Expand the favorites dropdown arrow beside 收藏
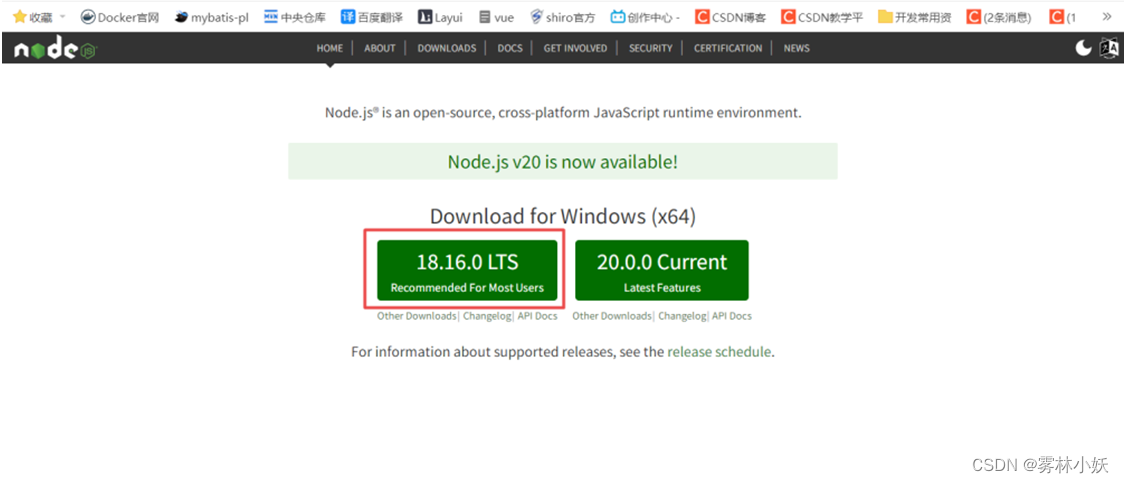Viewport: 1124px width, 483px height. click(62, 16)
